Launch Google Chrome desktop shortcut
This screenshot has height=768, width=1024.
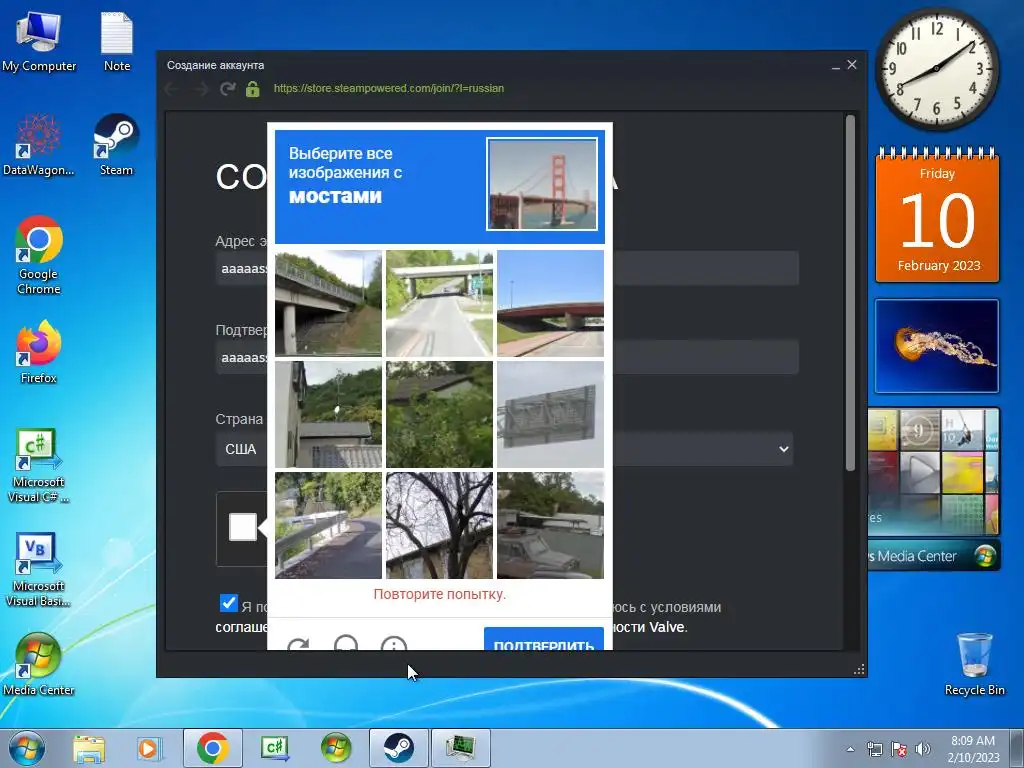pyautogui.click(x=39, y=255)
